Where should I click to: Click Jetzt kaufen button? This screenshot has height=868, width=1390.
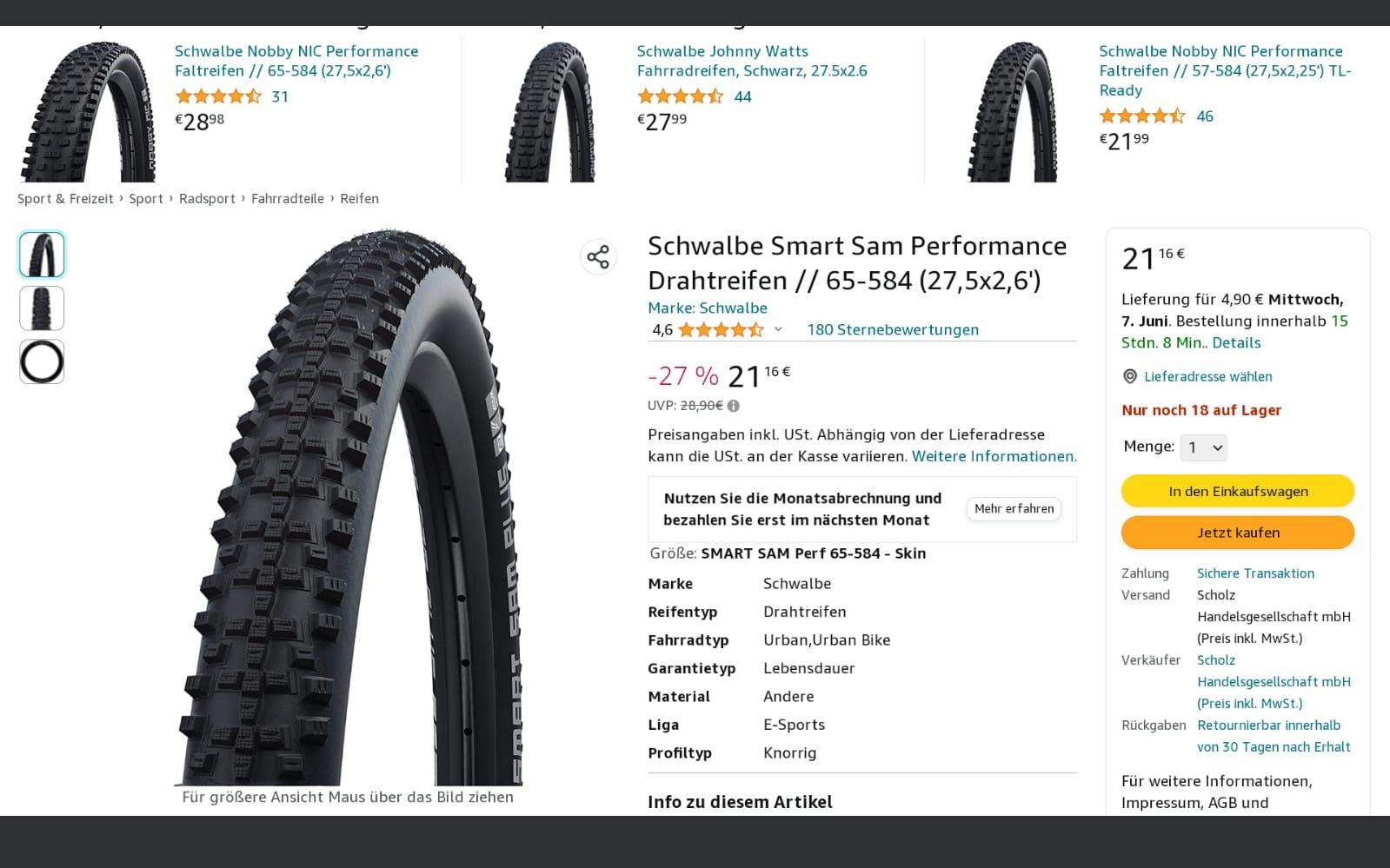[x=1237, y=533]
